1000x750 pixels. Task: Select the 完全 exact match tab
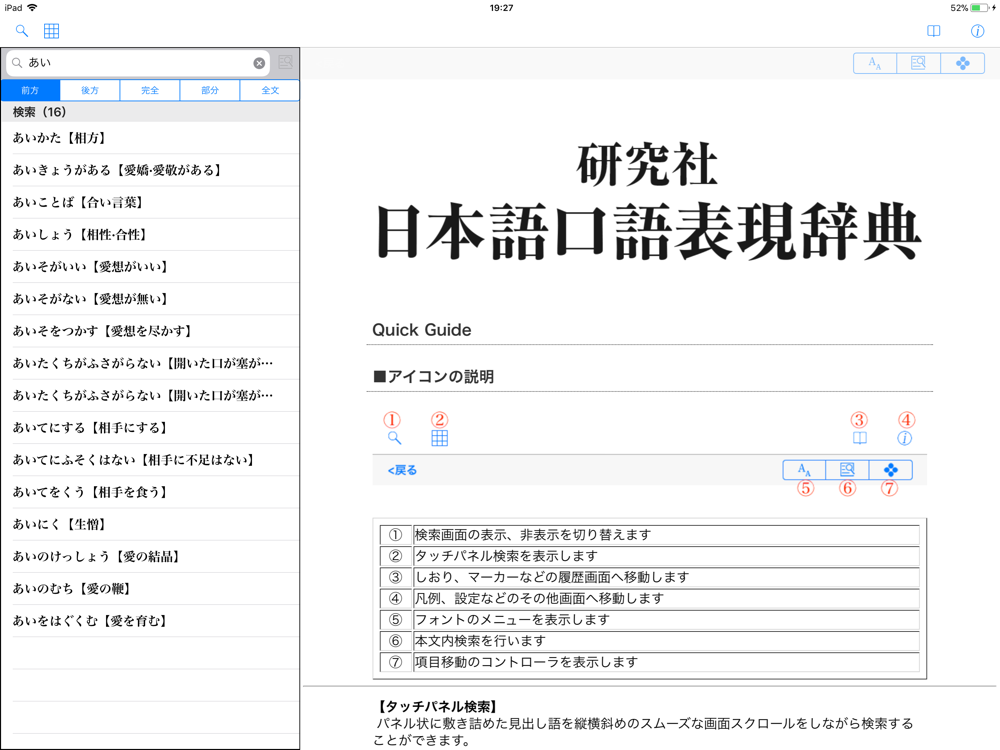coord(150,91)
